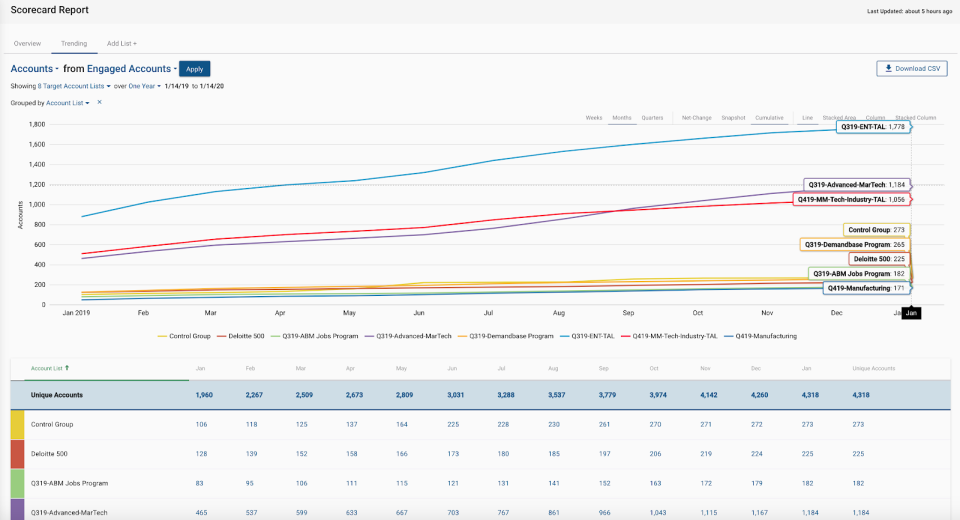Sort by Account List column arrow
The width and height of the screenshot is (960, 520).
67,368
